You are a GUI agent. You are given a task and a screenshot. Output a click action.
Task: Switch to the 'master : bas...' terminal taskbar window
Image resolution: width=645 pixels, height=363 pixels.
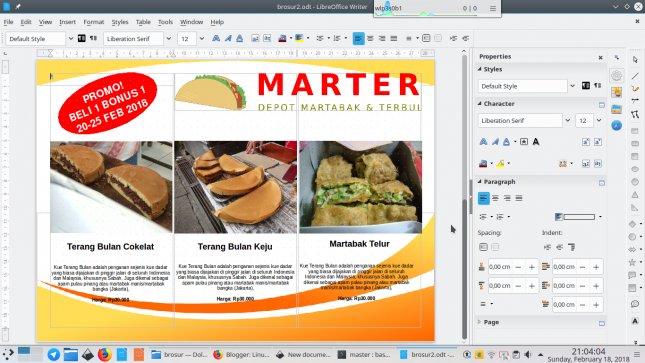364,354
